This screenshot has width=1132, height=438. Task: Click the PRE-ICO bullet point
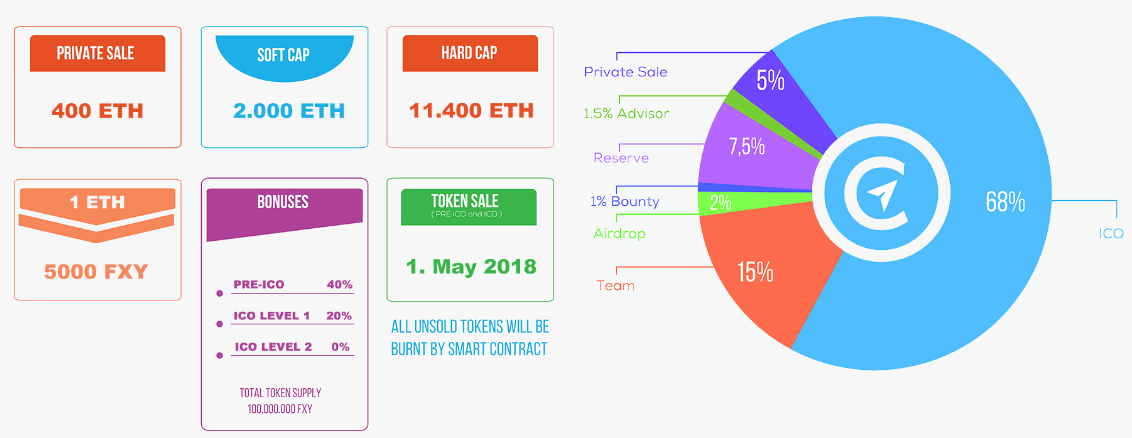pos(219,293)
